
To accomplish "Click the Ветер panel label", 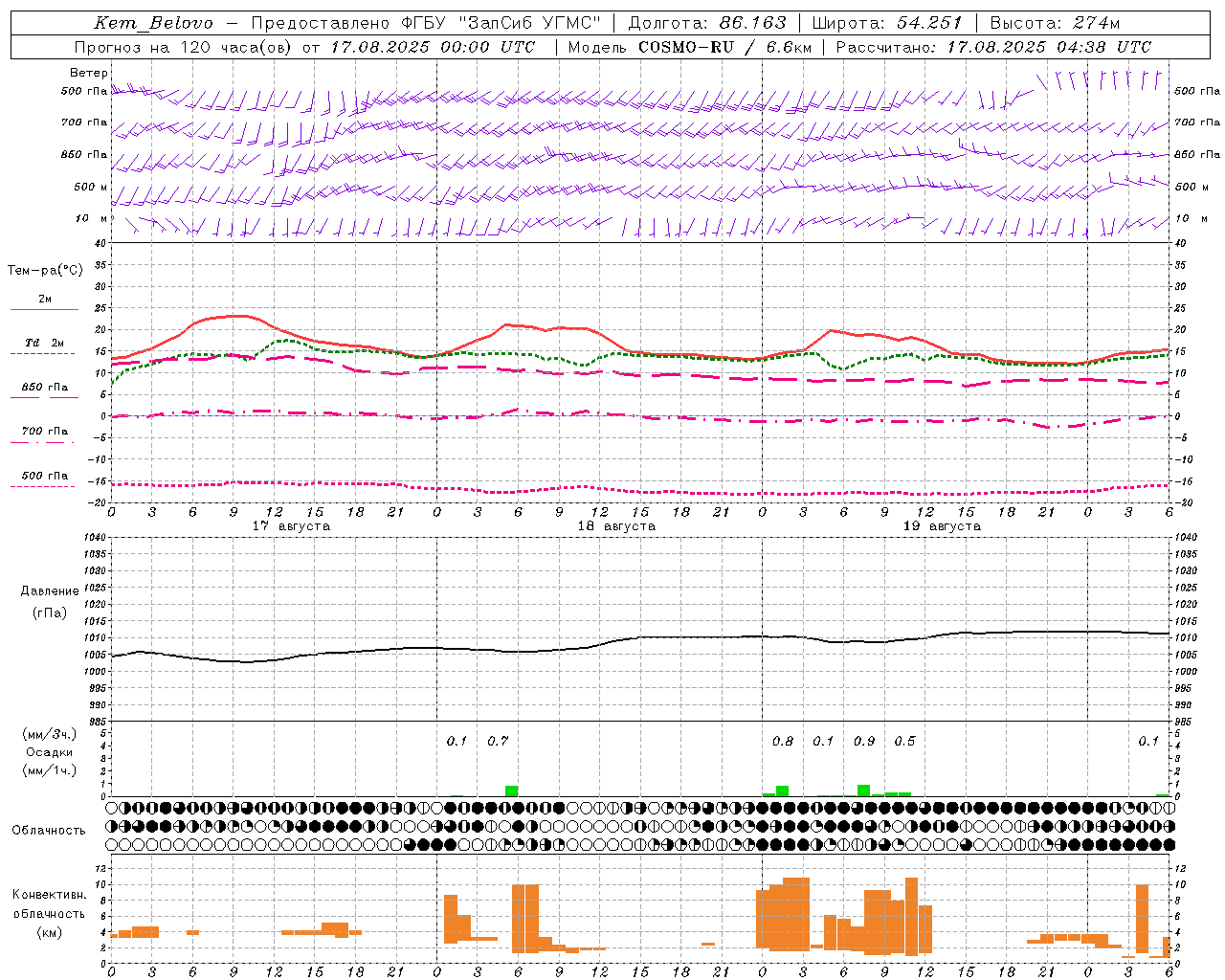I will 89,73.
